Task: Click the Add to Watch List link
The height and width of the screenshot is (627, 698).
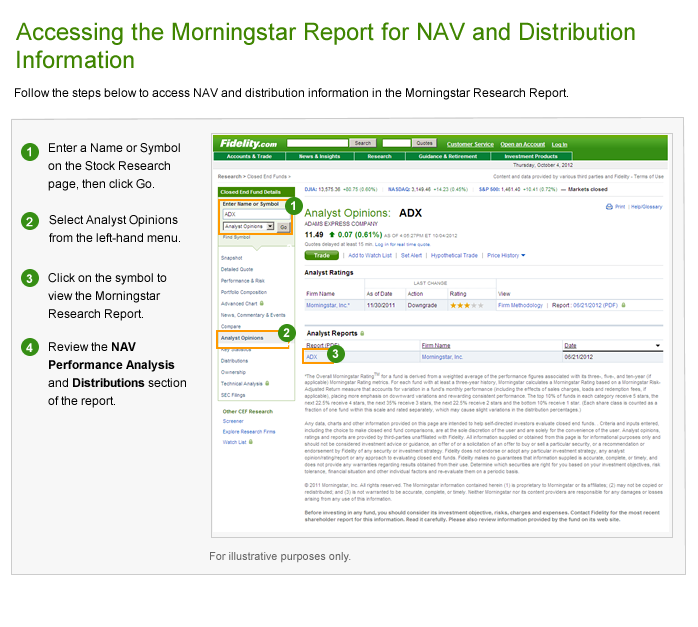Action: click(x=370, y=255)
